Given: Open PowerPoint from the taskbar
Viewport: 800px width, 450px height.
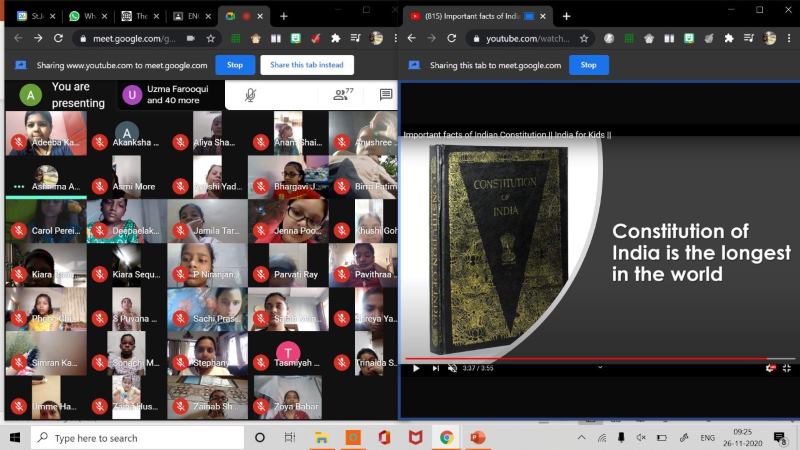Looking at the screenshot, I should click(478, 438).
